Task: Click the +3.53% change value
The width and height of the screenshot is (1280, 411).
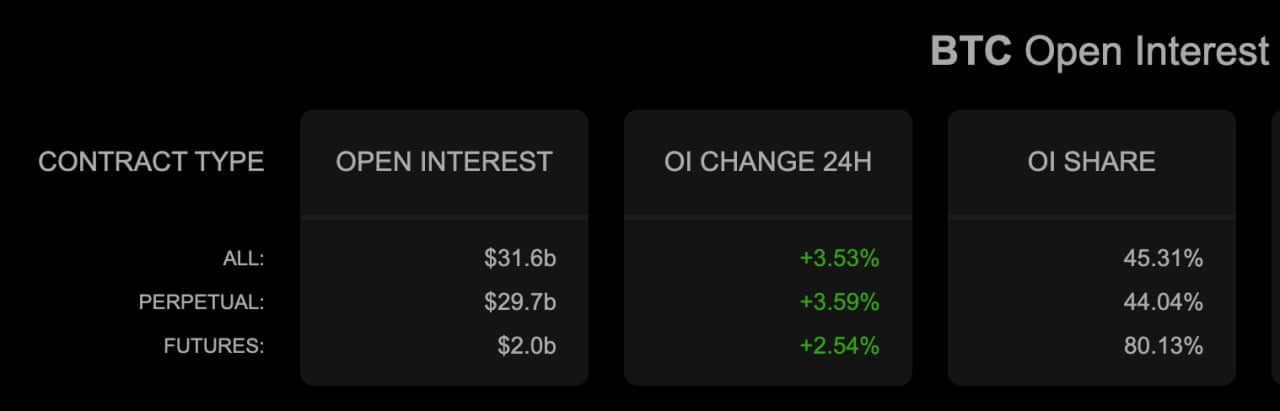Action: pyautogui.click(x=839, y=259)
